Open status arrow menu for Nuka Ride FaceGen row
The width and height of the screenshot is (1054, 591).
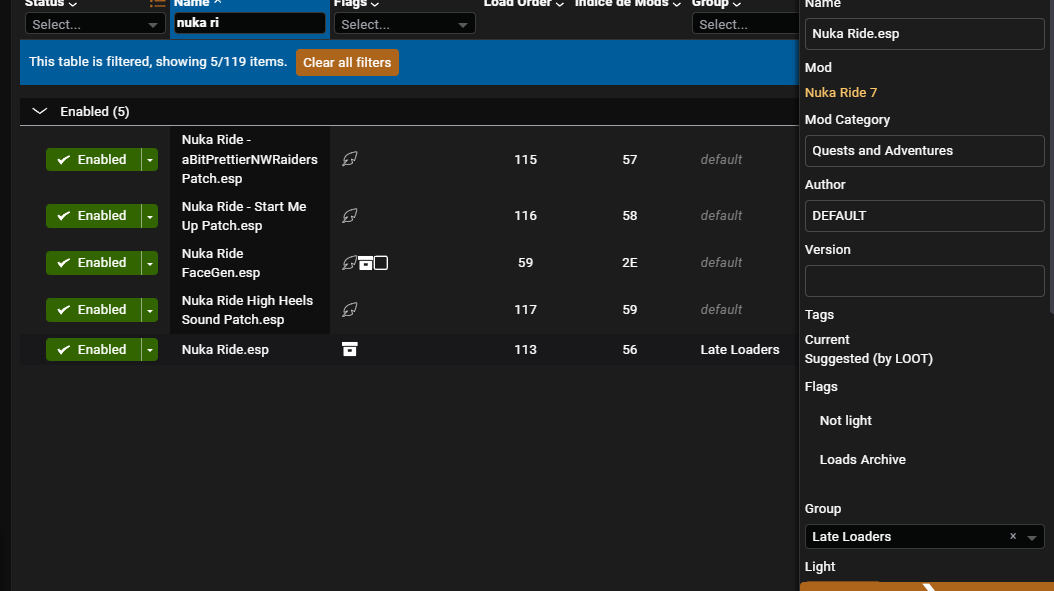pos(150,263)
